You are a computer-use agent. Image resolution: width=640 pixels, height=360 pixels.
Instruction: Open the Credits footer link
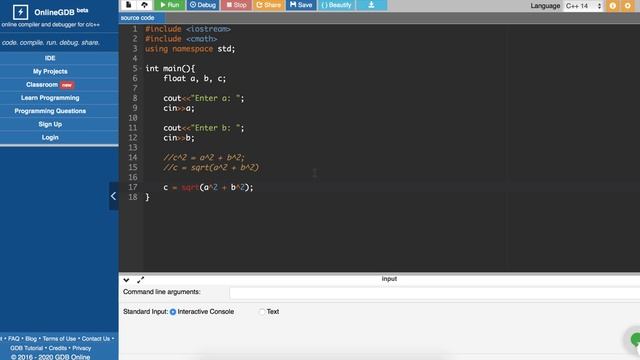click(58, 348)
